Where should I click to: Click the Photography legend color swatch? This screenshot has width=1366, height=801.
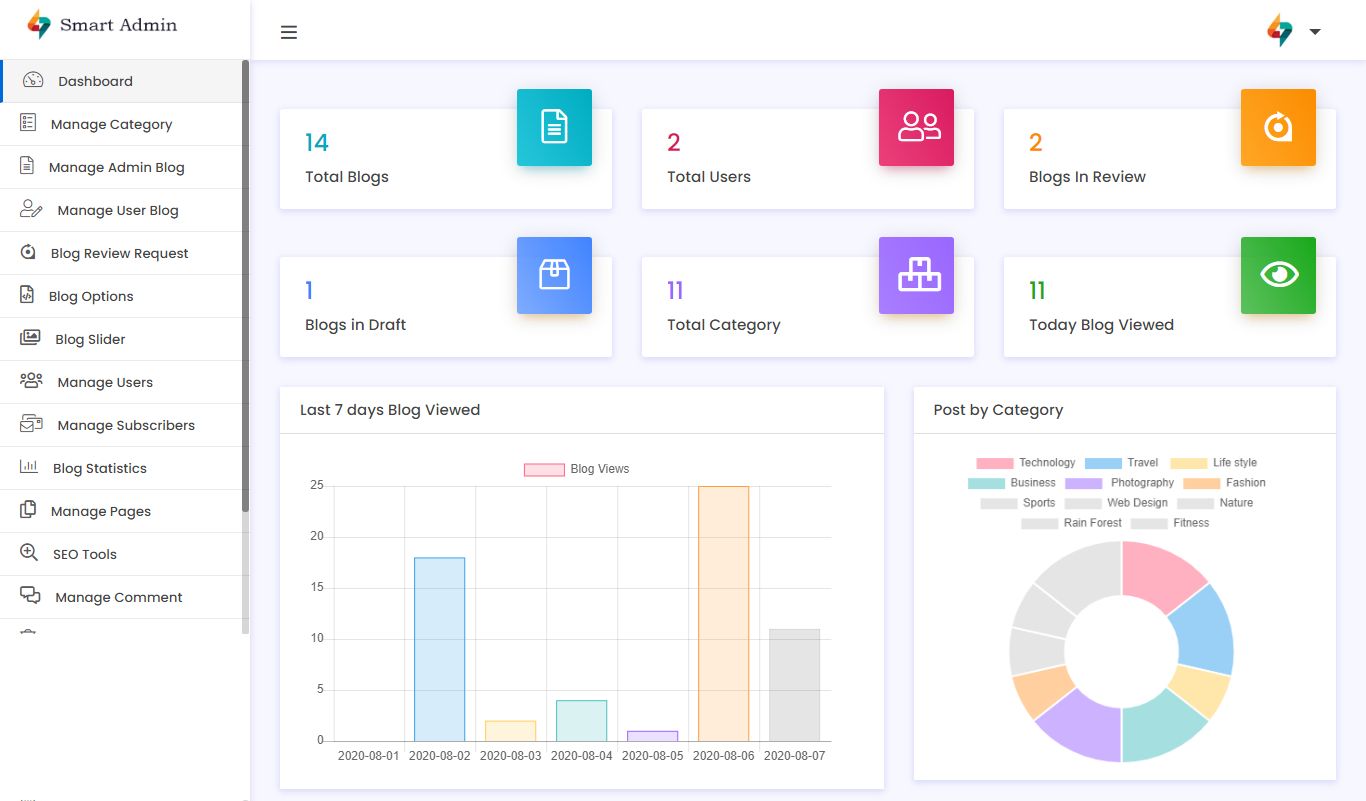tap(1084, 483)
